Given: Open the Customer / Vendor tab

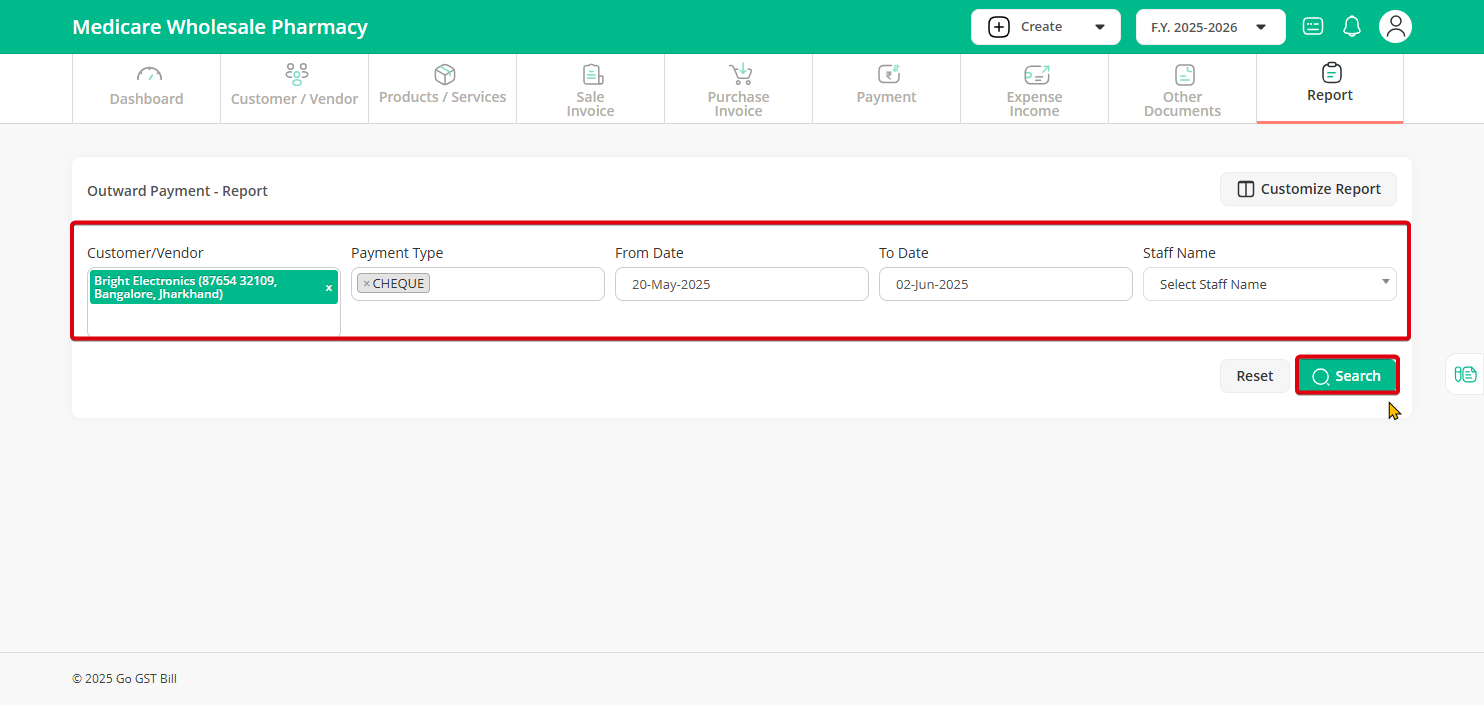Looking at the screenshot, I should [x=294, y=89].
